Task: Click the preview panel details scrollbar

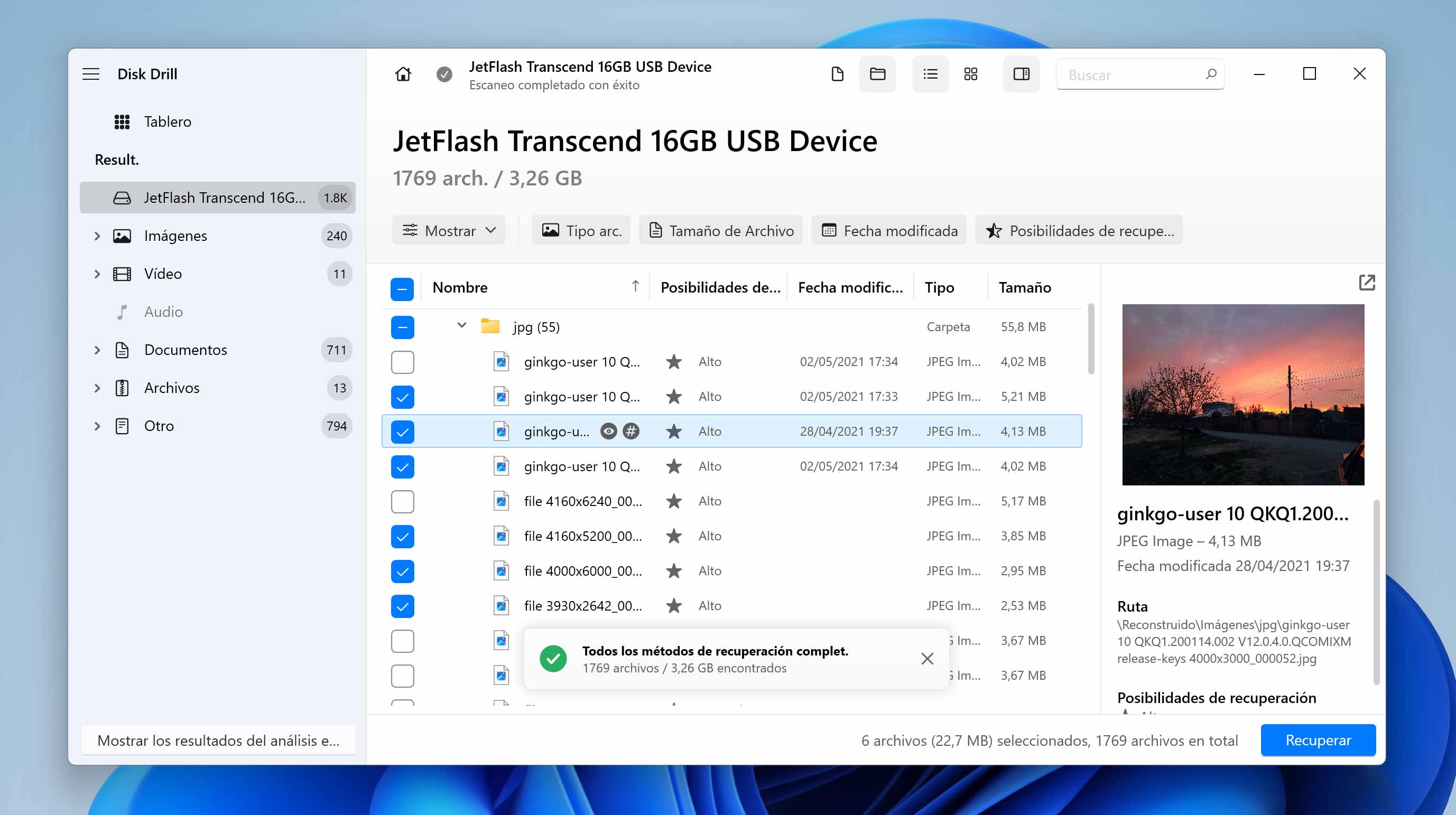Action: [1376, 592]
